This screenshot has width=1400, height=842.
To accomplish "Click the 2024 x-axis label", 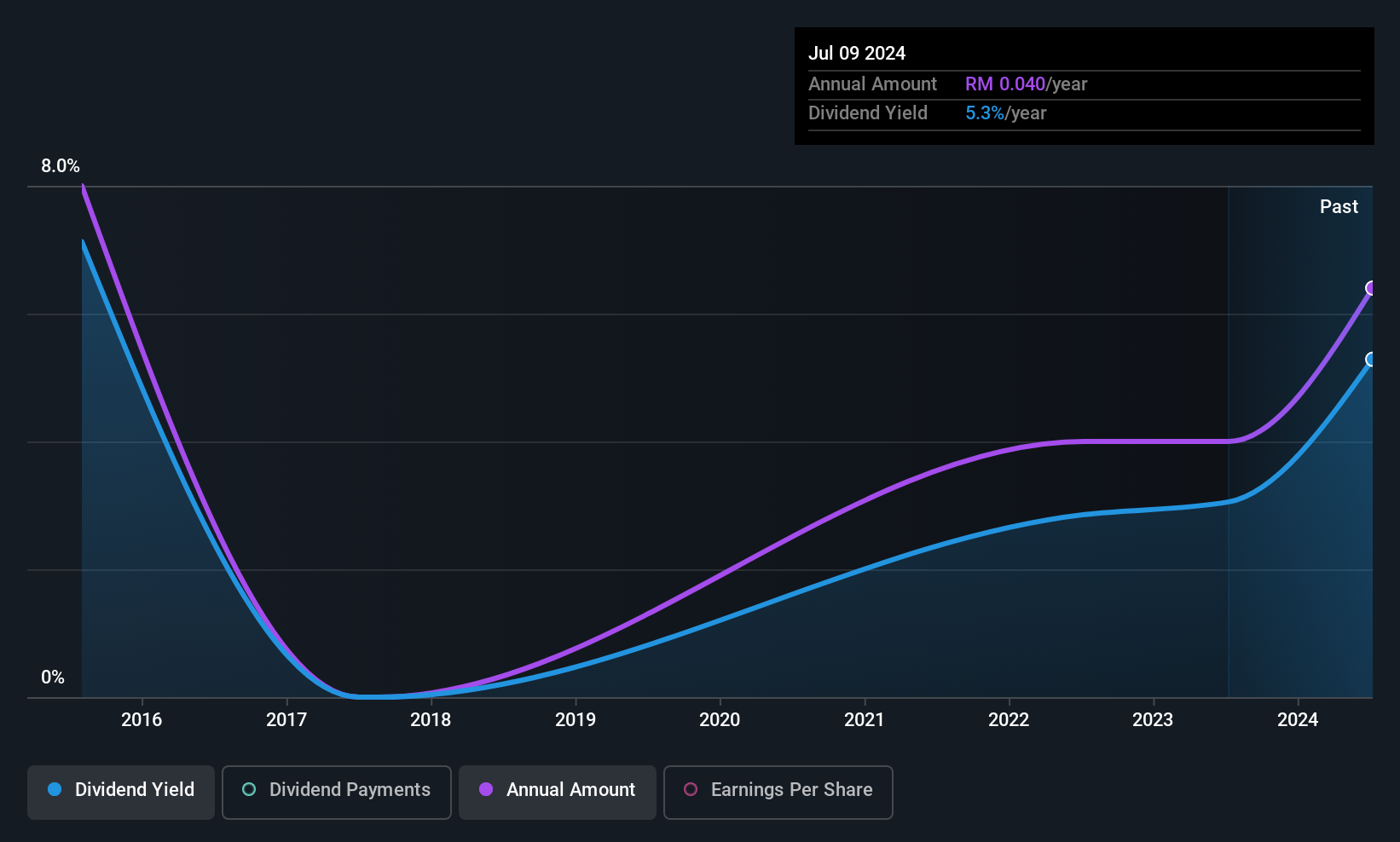I will click(1298, 719).
